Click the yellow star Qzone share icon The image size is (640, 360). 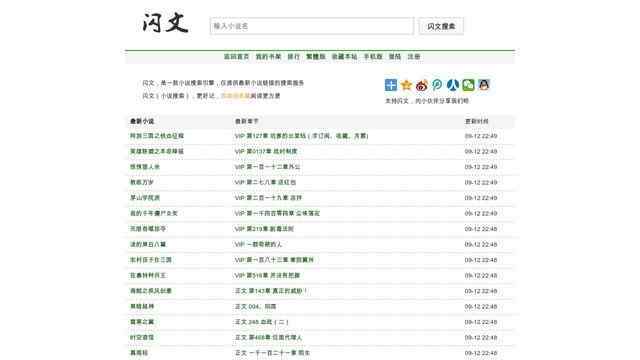tap(406, 85)
